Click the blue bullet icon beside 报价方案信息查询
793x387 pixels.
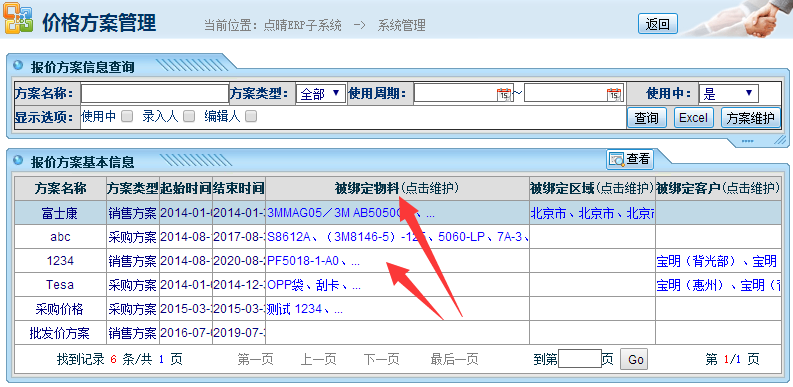[19, 65]
